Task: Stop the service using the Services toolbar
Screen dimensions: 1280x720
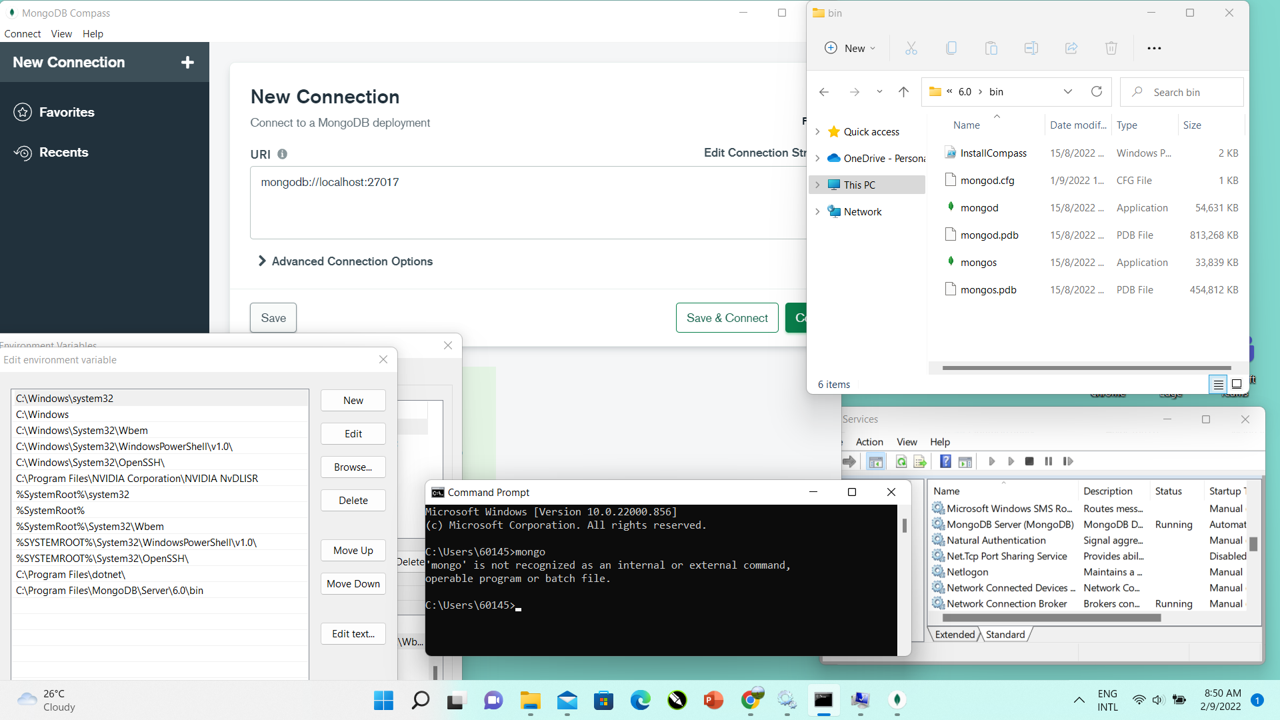Action: click(x=1029, y=462)
